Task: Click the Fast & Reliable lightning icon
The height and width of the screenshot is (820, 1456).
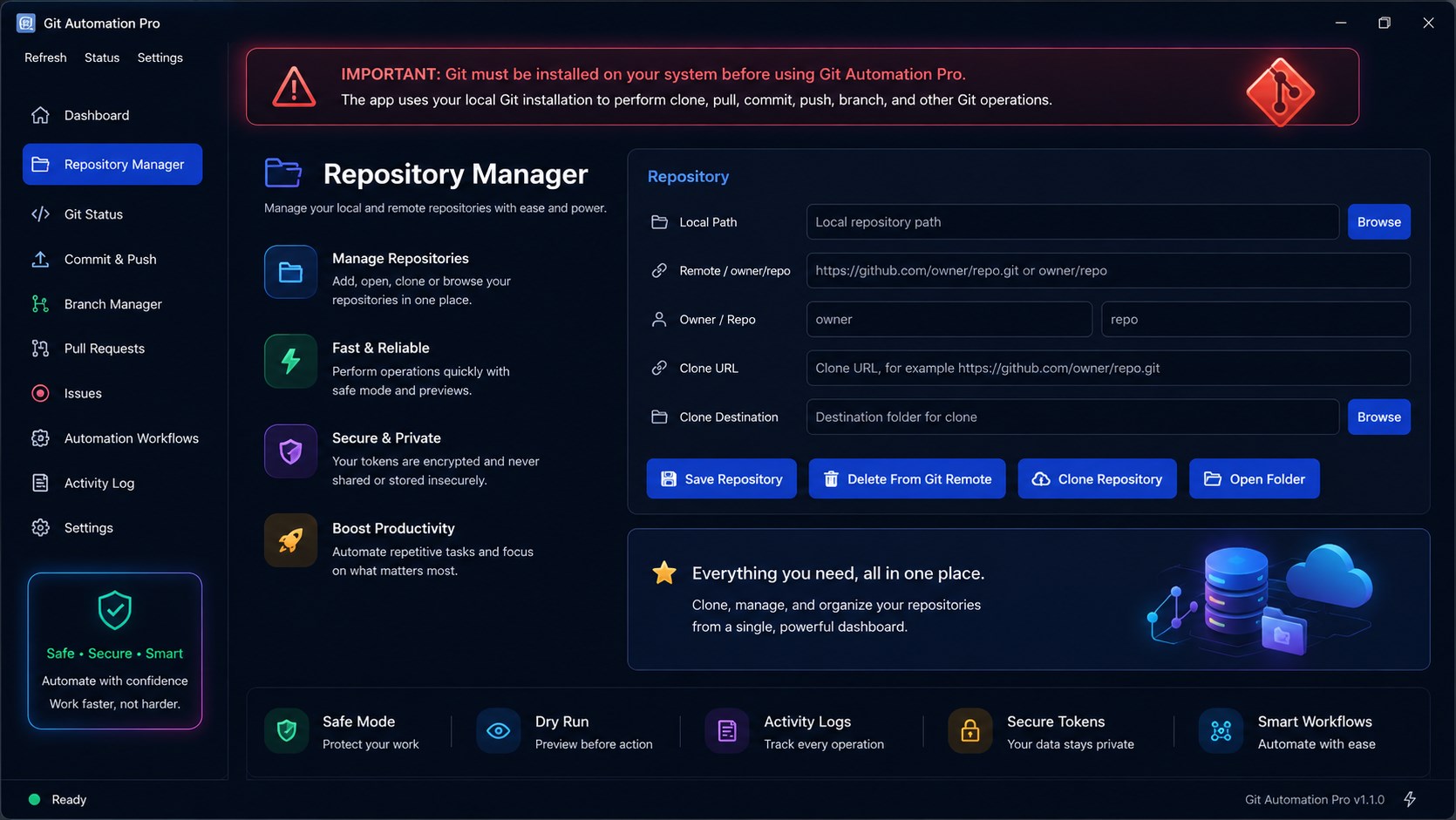Action: tap(290, 361)
